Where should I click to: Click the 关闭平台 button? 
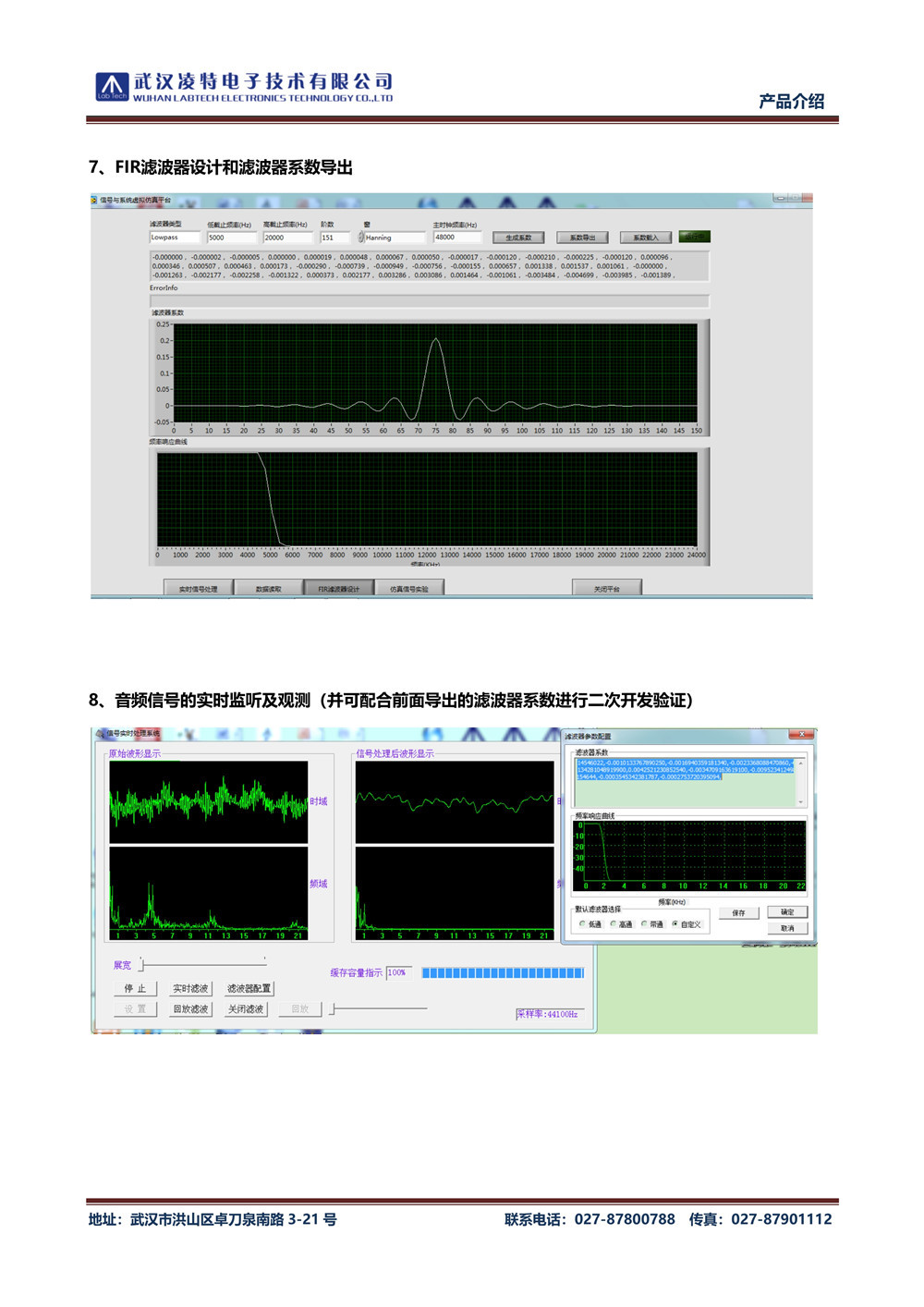pos(606,589)
